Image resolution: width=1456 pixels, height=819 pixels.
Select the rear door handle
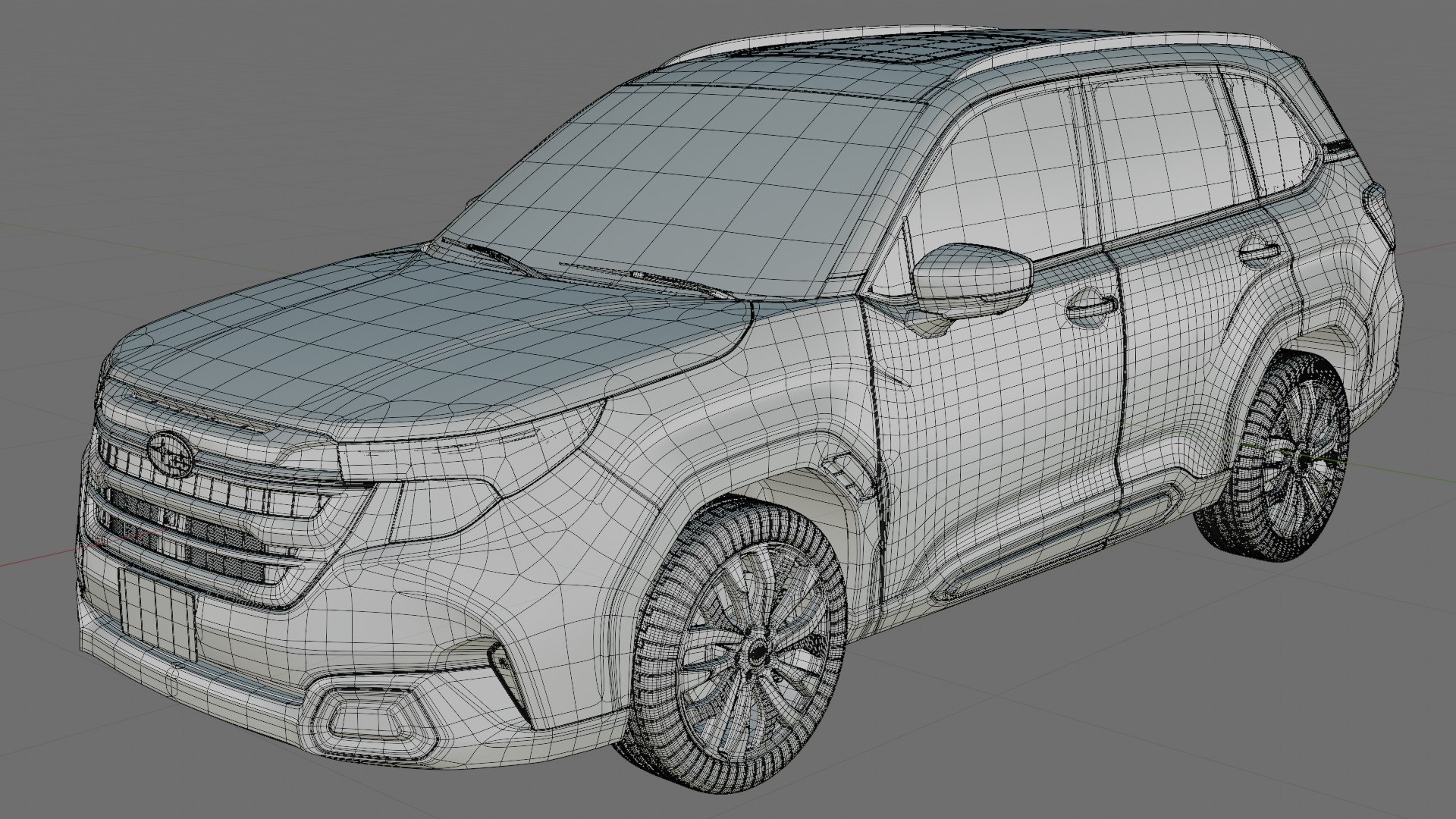(1260, 251)
